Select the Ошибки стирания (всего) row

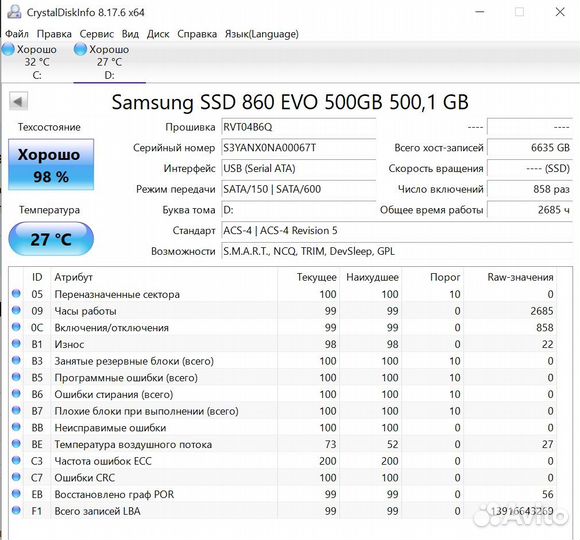click(x=283, y=394)
